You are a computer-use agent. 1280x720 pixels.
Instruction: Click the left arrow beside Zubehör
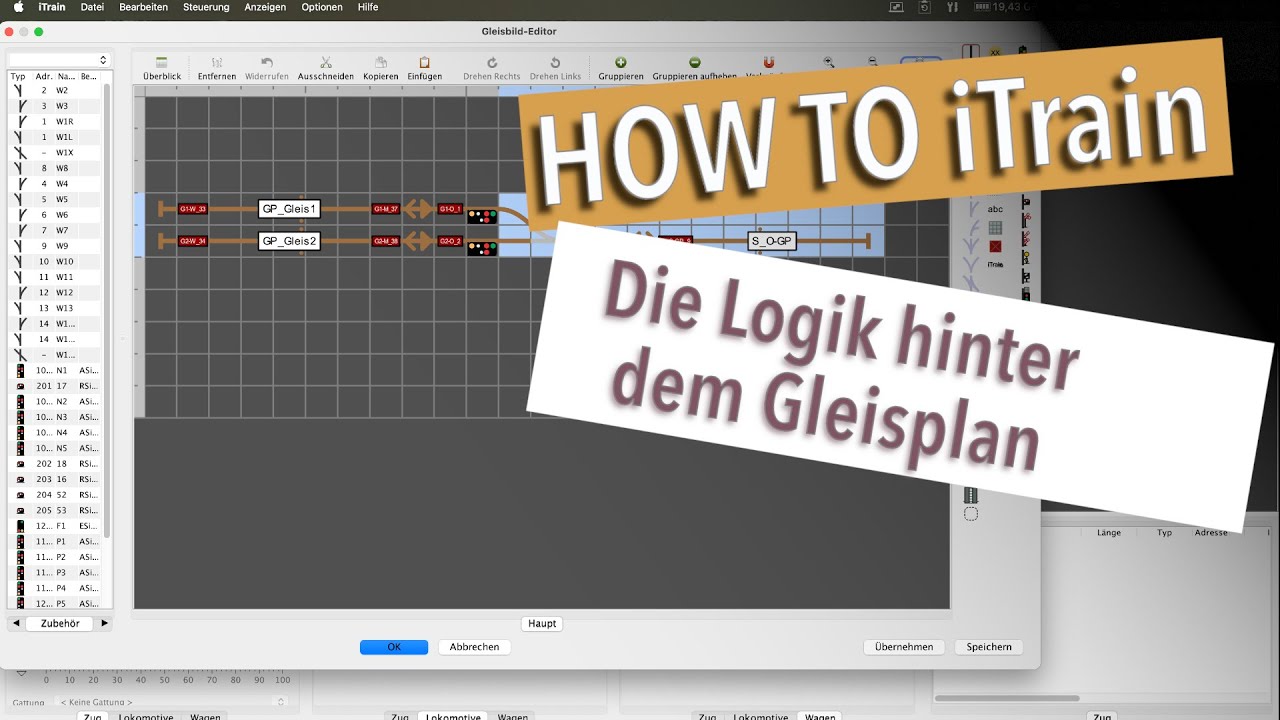16,623
